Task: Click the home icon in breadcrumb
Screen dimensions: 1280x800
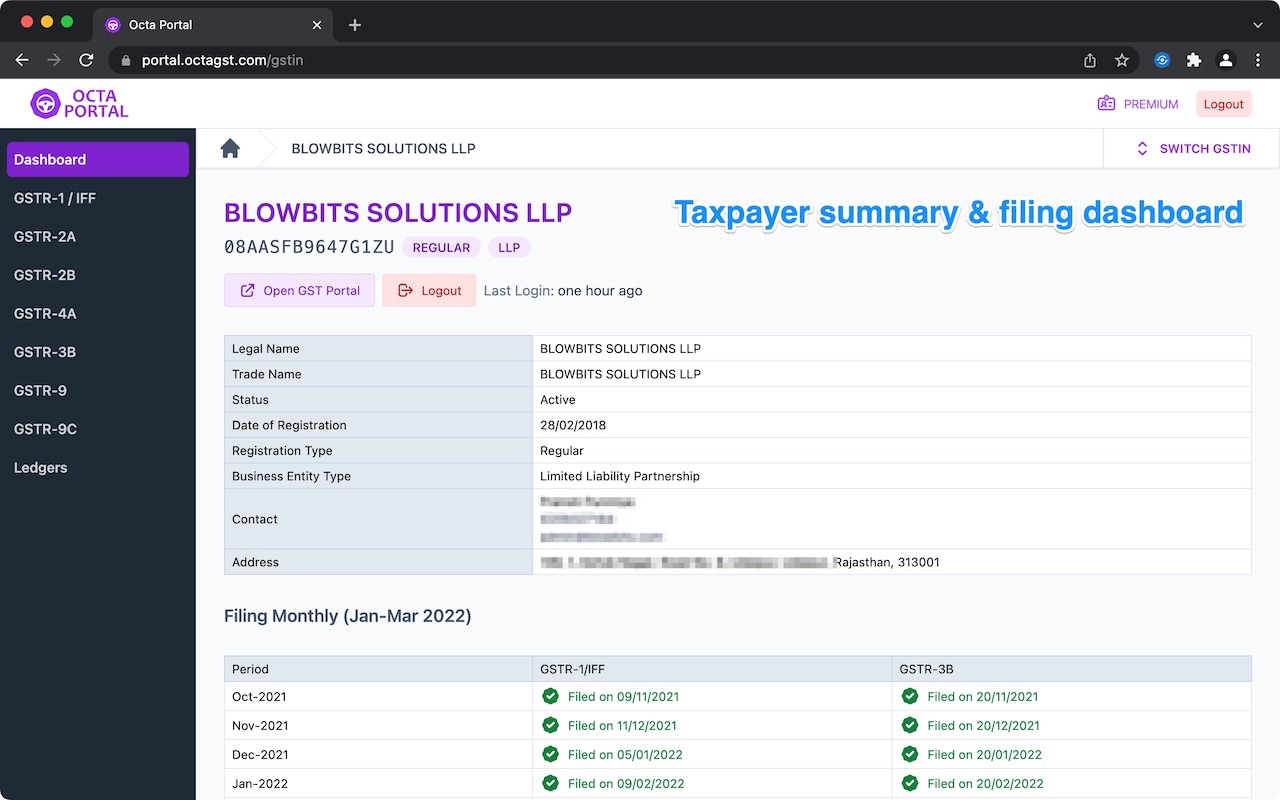Action: pyautogui.click(x=230, y=149)
